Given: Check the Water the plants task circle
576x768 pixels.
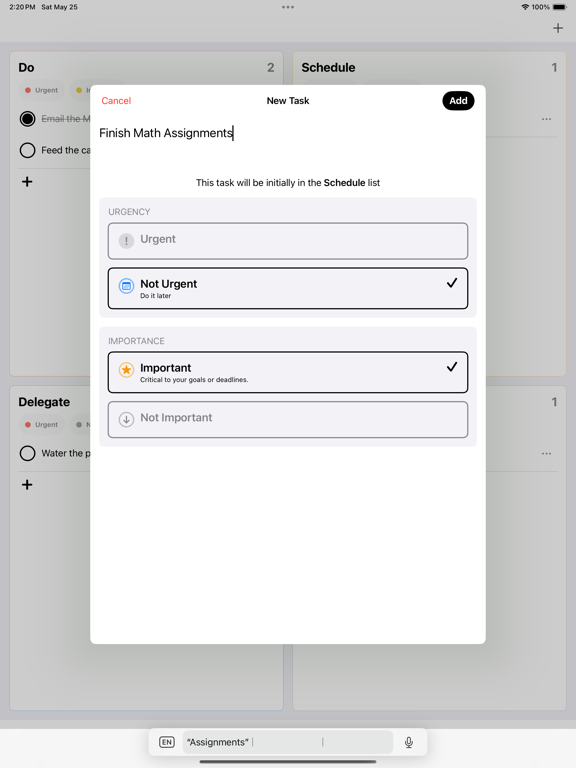Looking at the screenshot, I should tap(27, 453).
